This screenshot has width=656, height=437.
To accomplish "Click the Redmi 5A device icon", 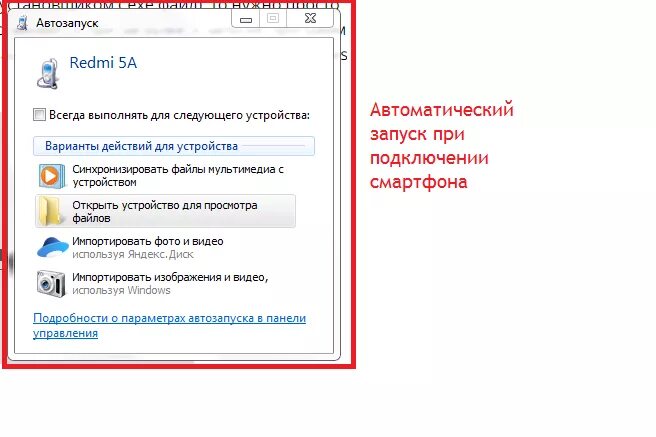I will point(48,74).
